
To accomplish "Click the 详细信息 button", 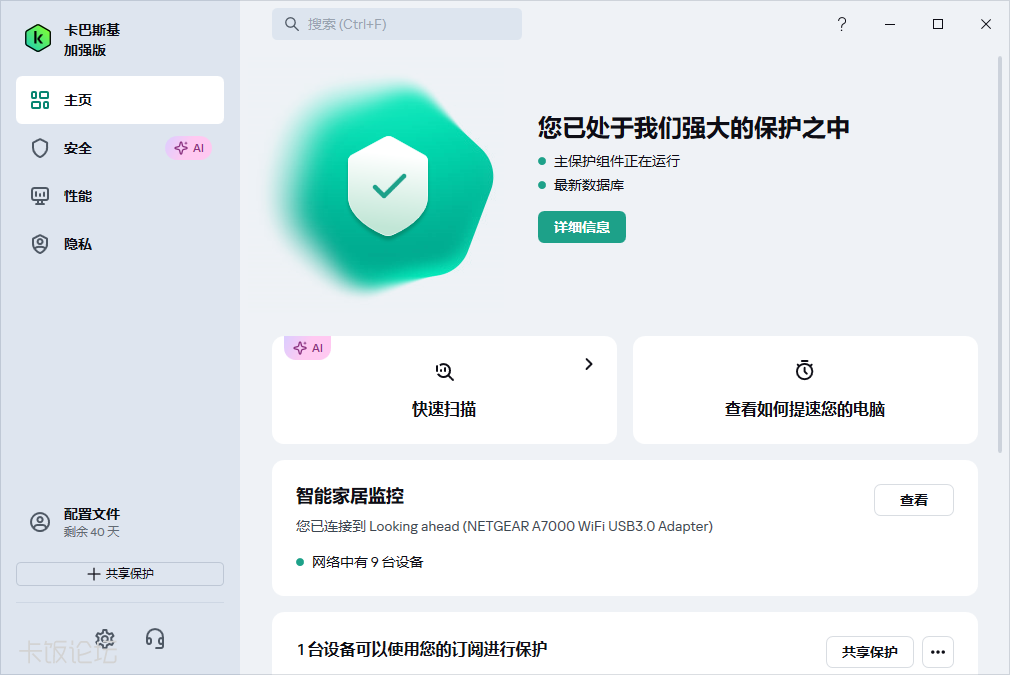I will tap(581, 227).
